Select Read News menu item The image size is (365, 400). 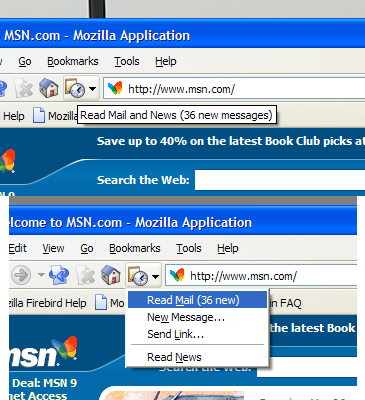pyautogui.click(x=197, y=357)
